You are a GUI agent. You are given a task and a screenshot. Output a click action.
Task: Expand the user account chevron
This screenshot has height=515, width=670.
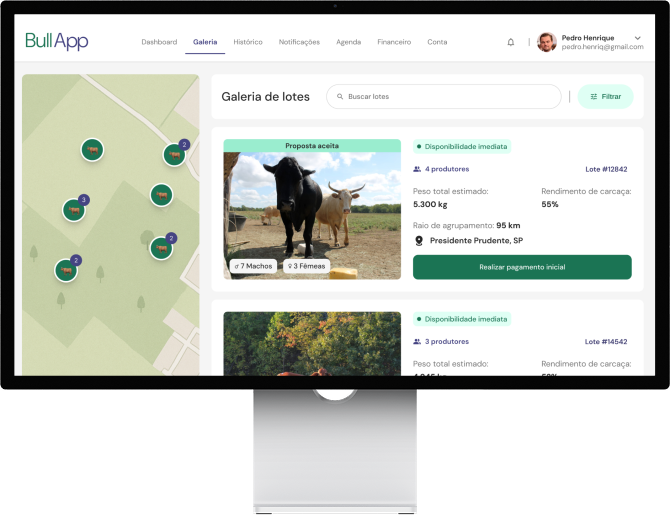(637, 38)
